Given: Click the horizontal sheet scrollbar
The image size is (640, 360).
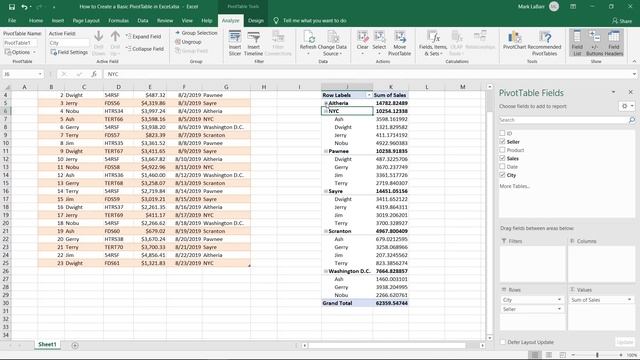Looking at the screenshot, I should click(387, 345).
